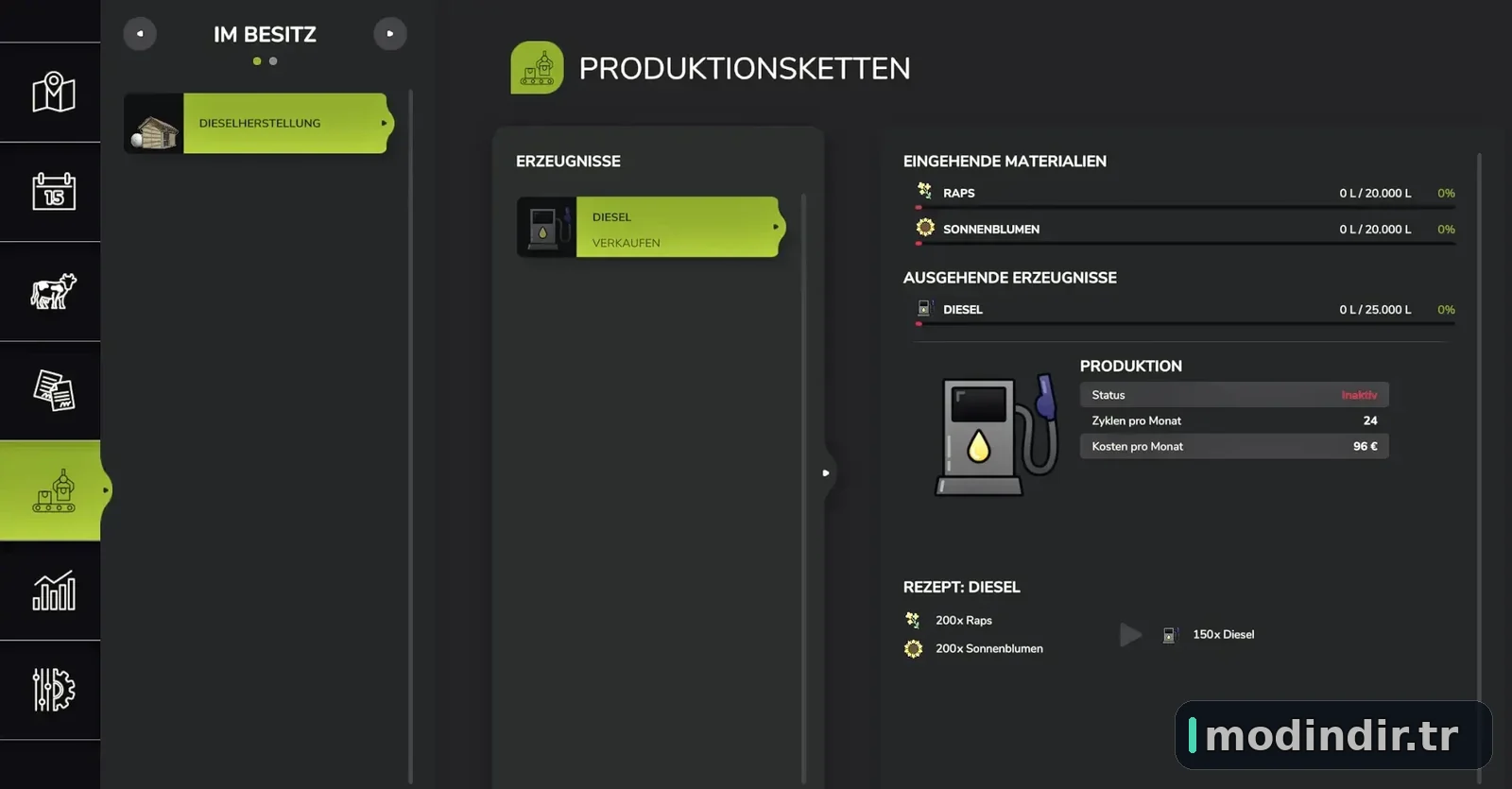This screenshot has width=1512, height=789.
Task: Click the Sonnenblumen 0 L / 20.000 L value
Action: tap(1375, 229)
